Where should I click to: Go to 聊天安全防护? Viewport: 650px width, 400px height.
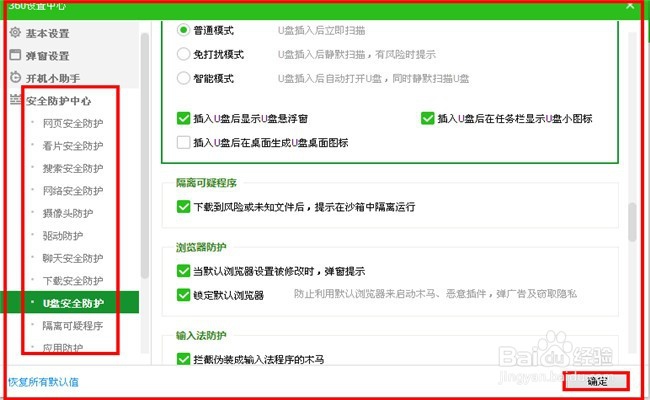point(73,258)
